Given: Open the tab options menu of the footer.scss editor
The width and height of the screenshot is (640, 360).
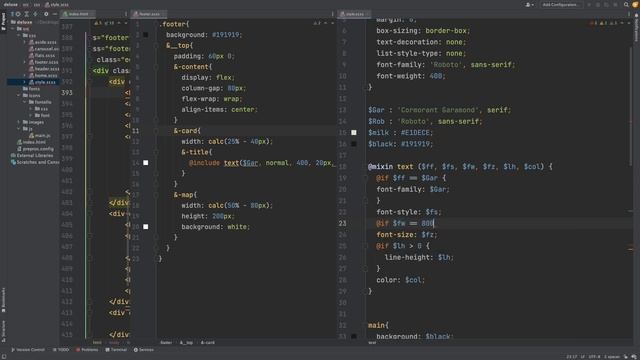Looking at the screenshot, I should 333,14.
